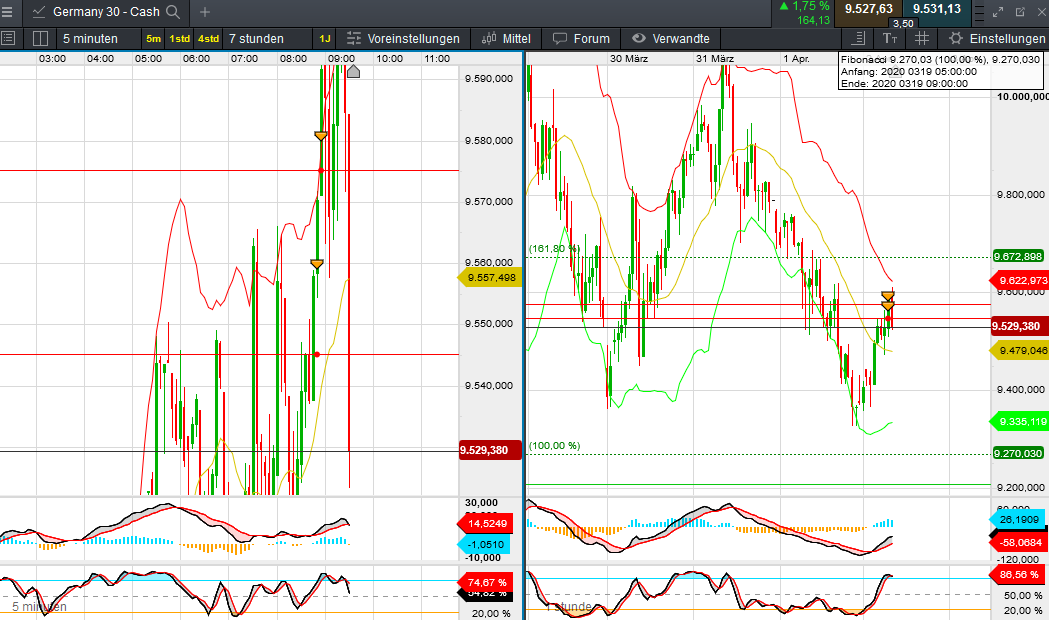Screen dimensions: 1049x620
Task: Open Einstellungen settings
Action: coord(997,39)
